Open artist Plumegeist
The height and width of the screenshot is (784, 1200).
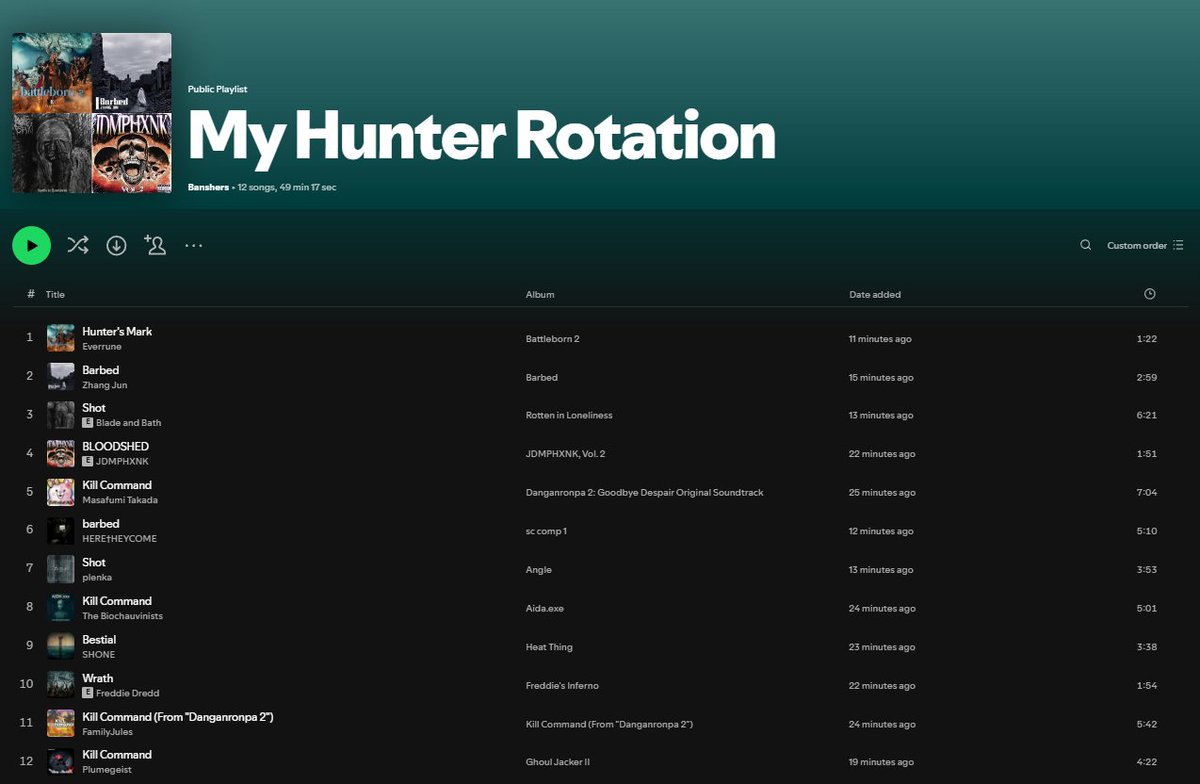click(106, 770)
